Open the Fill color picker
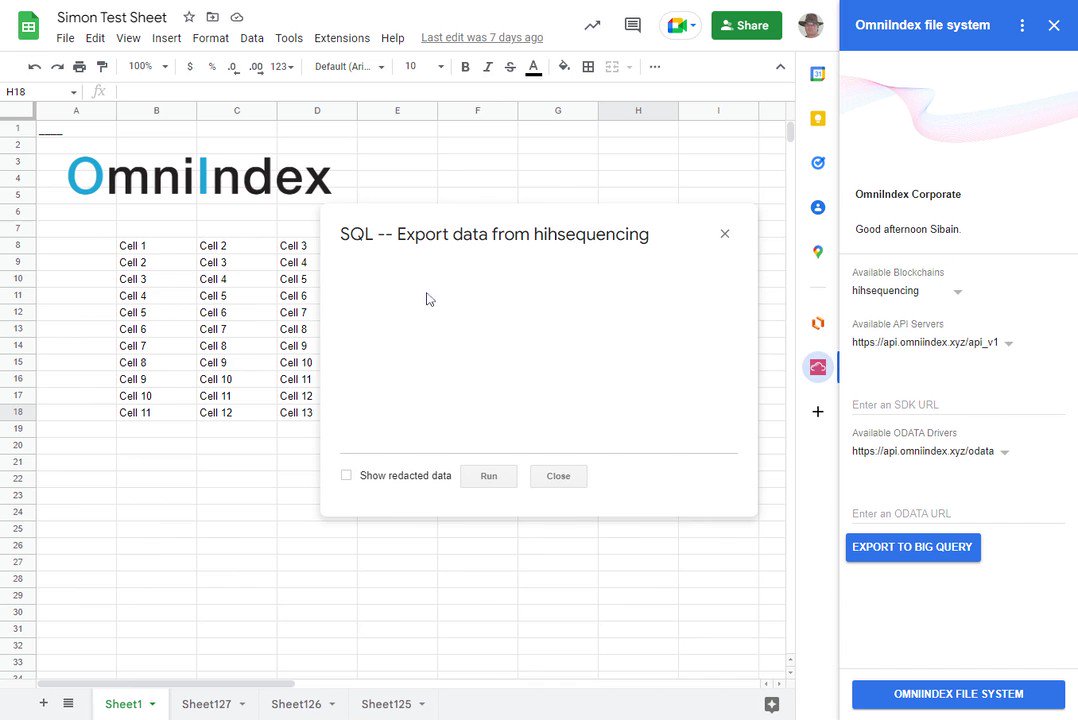1078x720 pixels. pyautogui.click(x=564, y=66)
